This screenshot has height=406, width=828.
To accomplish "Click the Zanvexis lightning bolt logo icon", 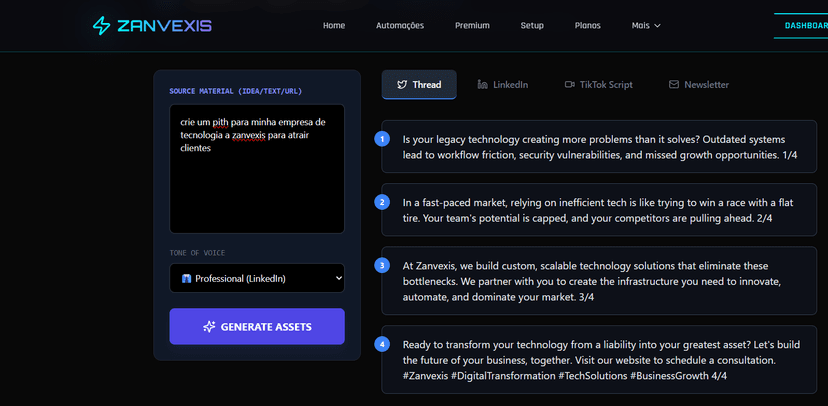I will tap(101, 26).
